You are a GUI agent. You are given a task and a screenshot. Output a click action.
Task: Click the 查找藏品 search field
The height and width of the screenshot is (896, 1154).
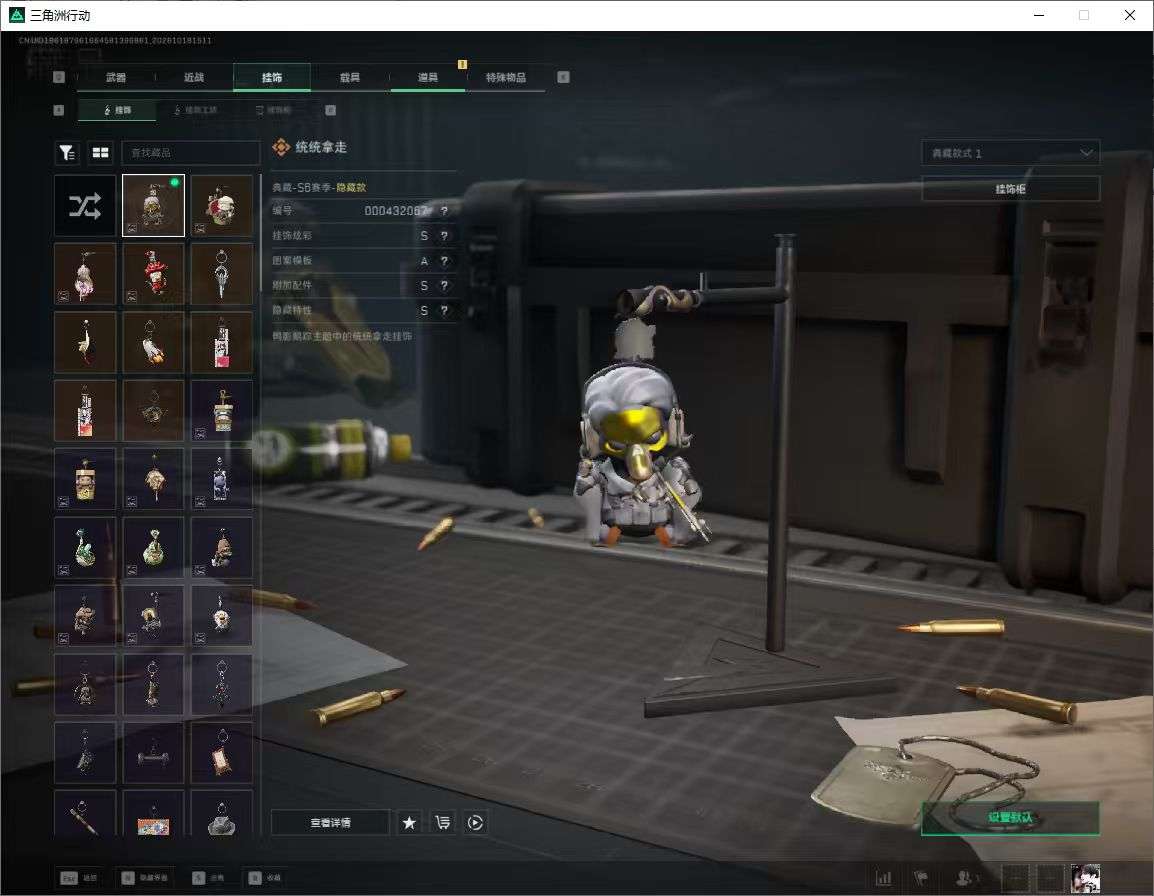pyautogui.click(x=191, y=152)
